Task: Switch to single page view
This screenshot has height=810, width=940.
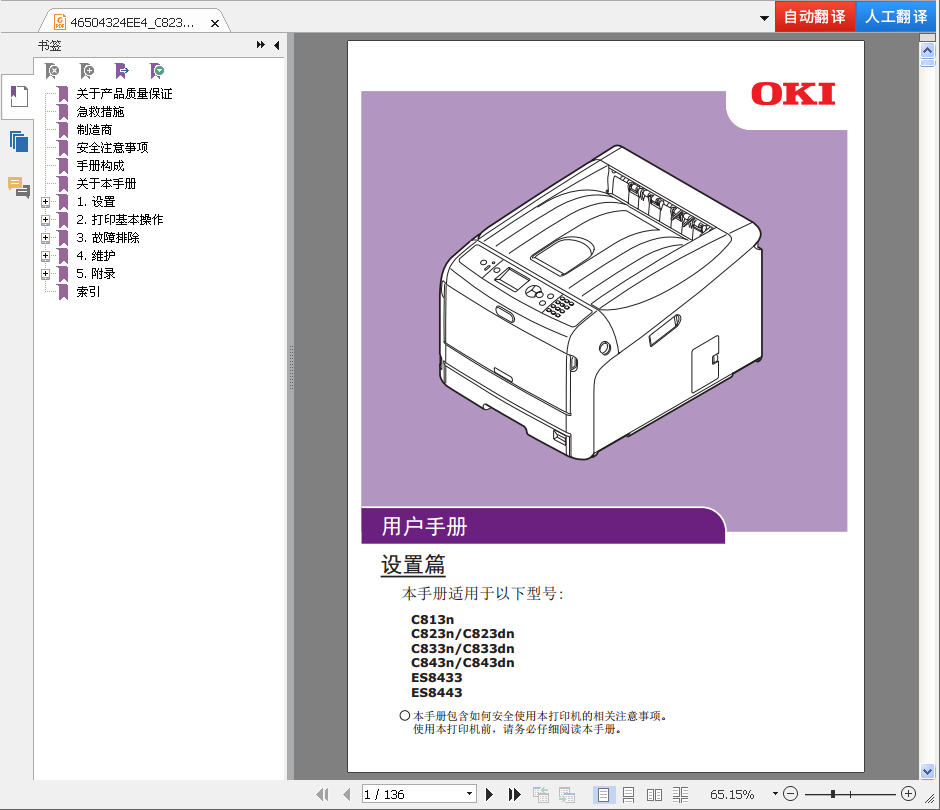Action: tap(604, 794)
